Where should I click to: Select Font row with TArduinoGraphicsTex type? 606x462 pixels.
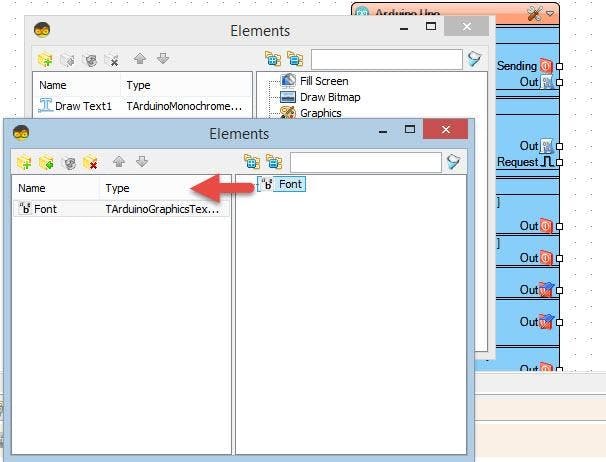tap(121, 209)
